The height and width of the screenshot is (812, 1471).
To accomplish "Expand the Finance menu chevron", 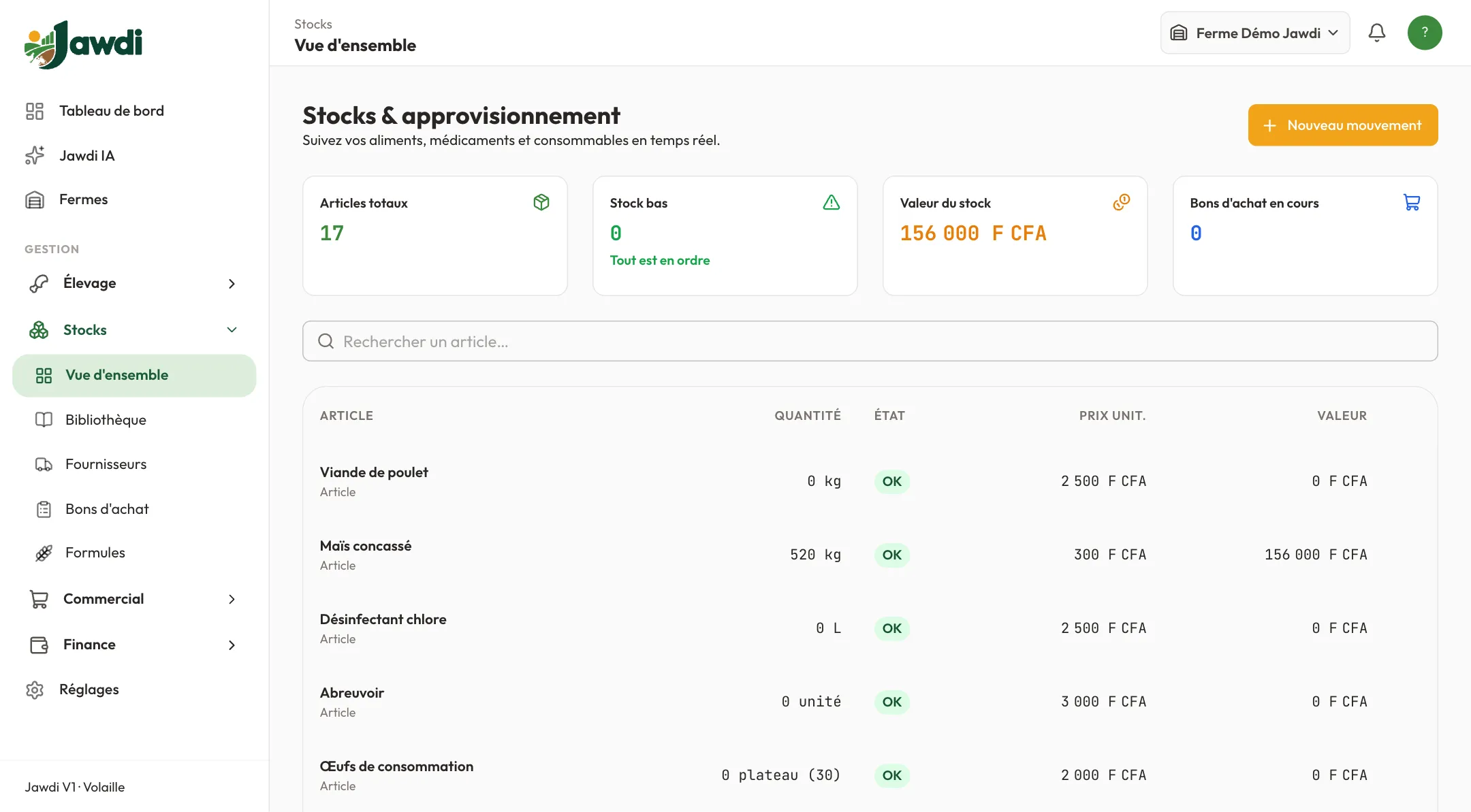I will (x=232, y=645).
